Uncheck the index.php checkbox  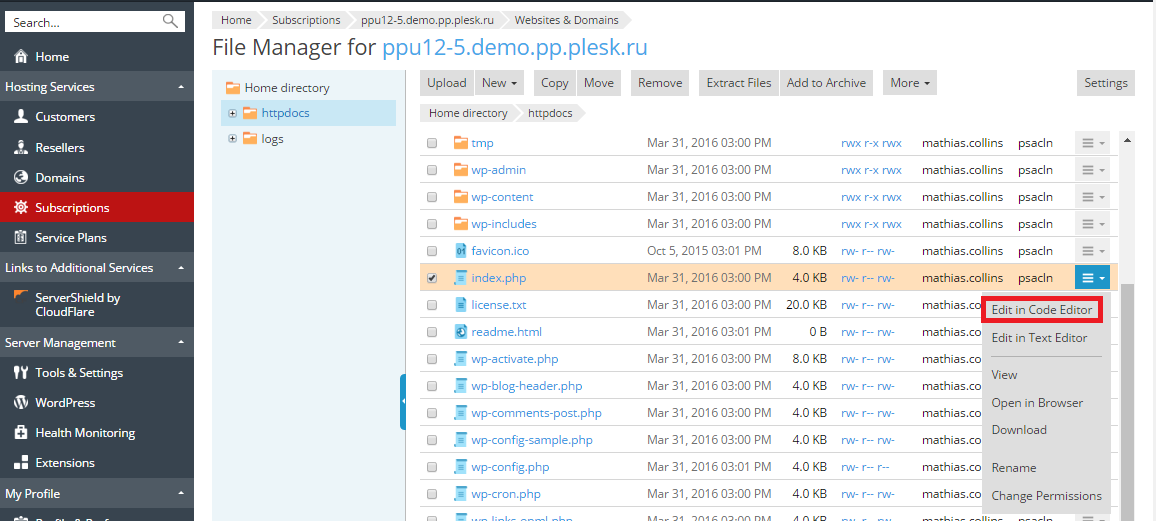coord(432,278)
